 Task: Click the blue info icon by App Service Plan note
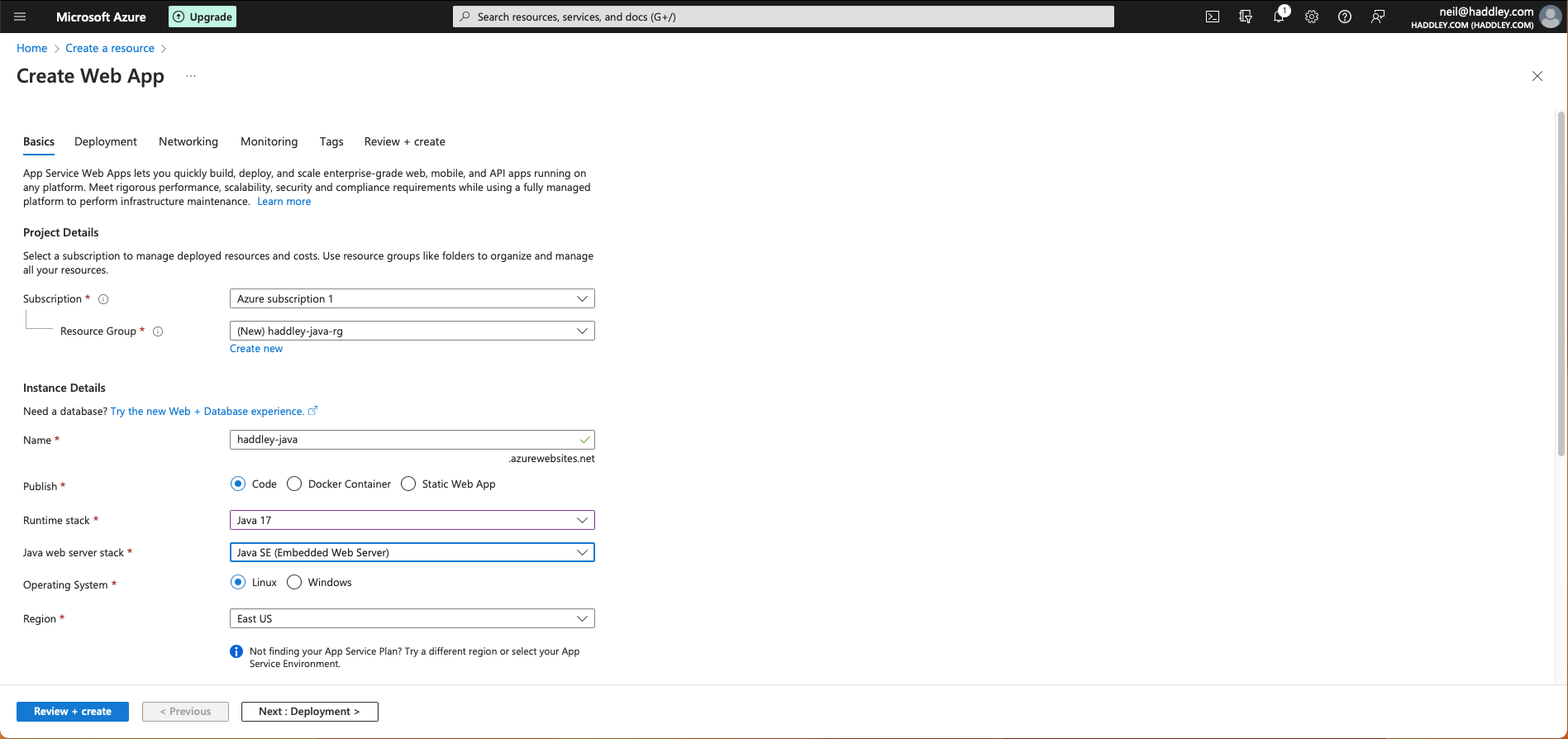(x=236, y=651)
